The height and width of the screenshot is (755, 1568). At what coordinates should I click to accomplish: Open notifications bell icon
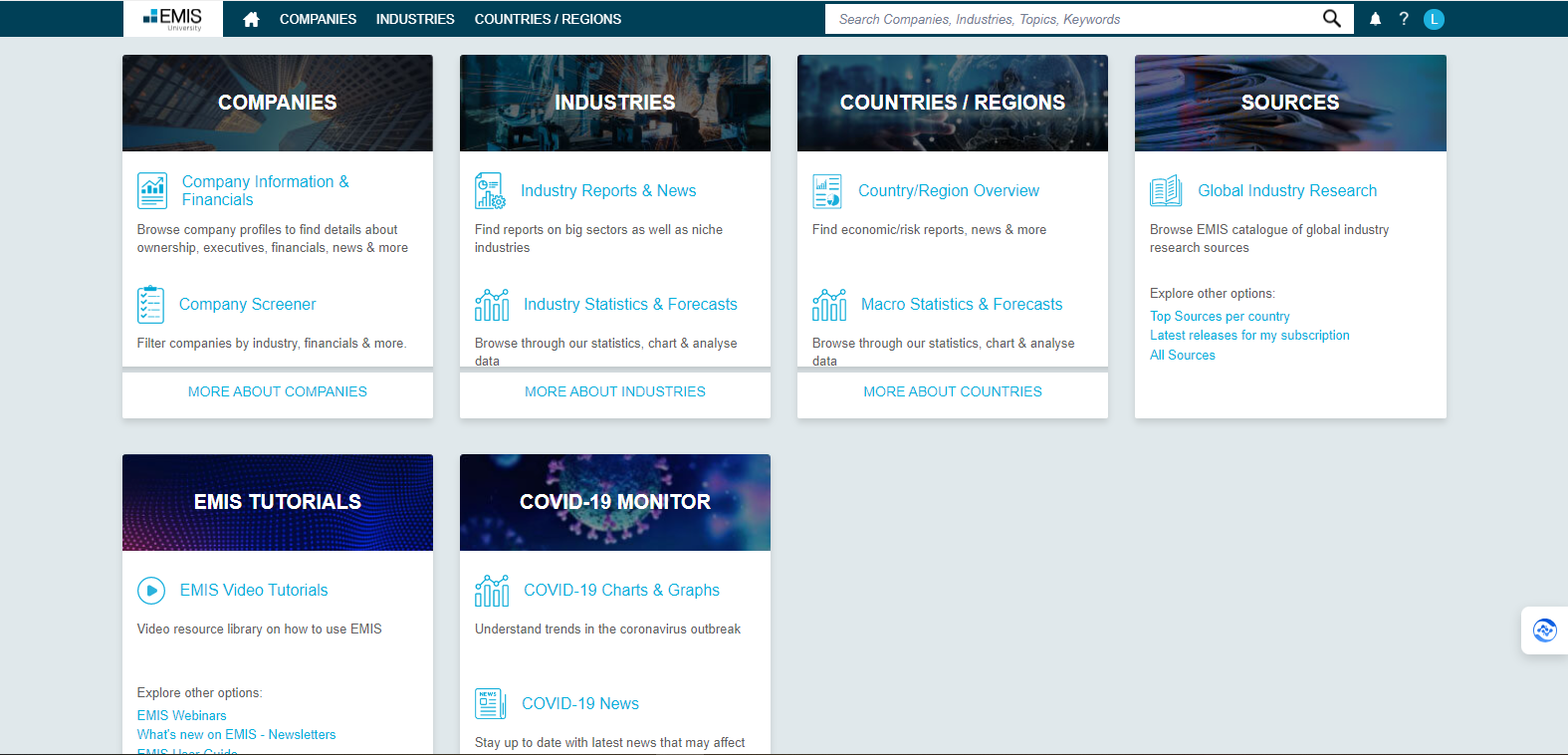coord(1375,19)
